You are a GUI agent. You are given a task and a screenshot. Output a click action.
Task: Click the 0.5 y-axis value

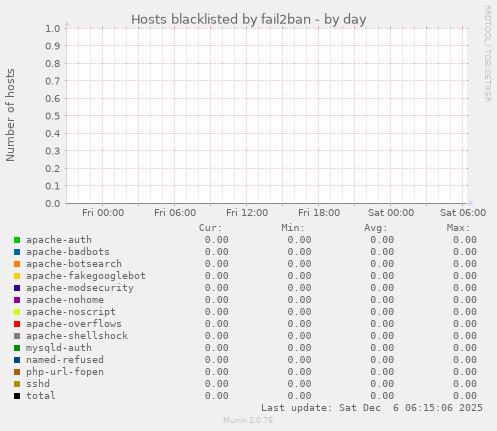[53, 116]
